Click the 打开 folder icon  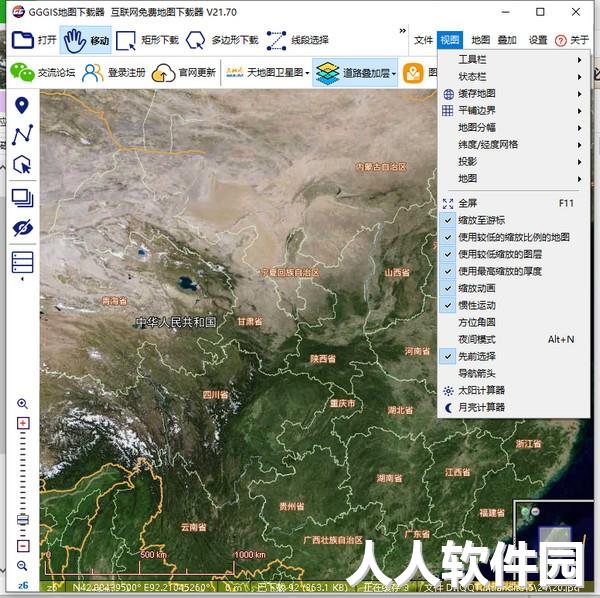click(x=23, y=40)
